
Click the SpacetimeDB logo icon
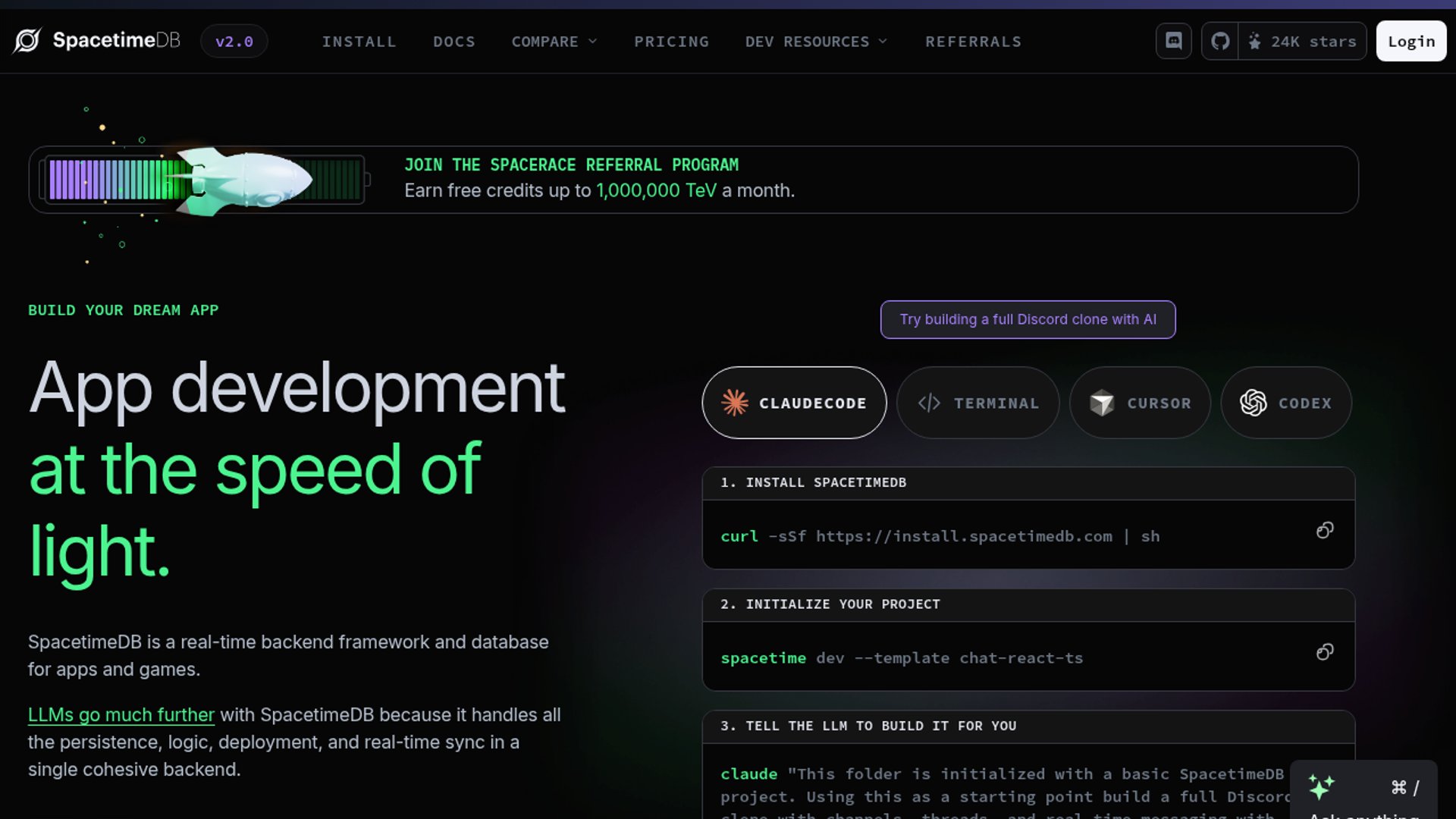click(x=27, y=41)
